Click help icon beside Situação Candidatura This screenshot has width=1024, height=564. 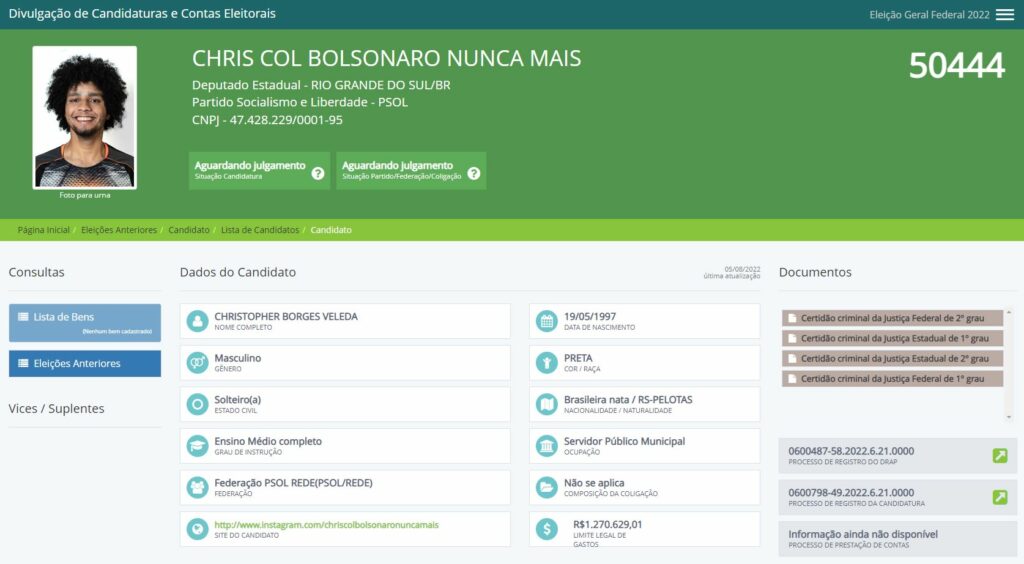[318, 173]
